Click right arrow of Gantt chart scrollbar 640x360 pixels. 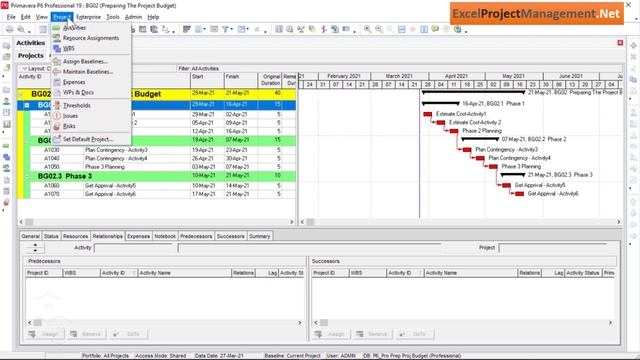619,222
